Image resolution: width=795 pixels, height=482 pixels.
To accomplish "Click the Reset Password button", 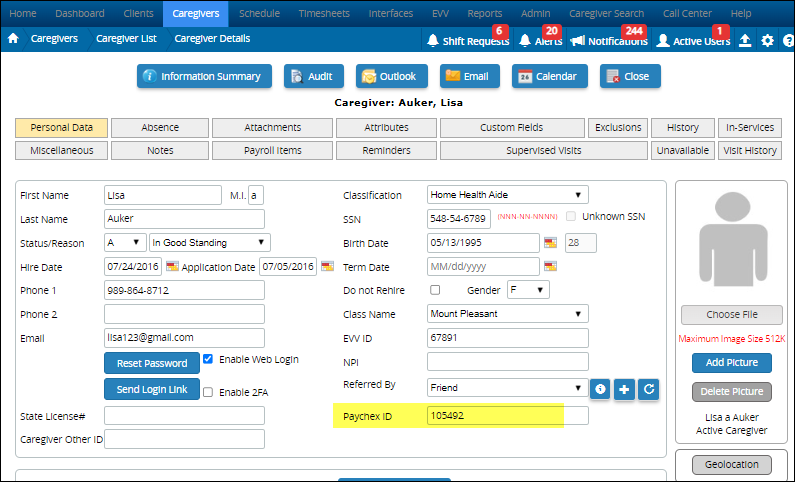I will click(x=152, y=363).
